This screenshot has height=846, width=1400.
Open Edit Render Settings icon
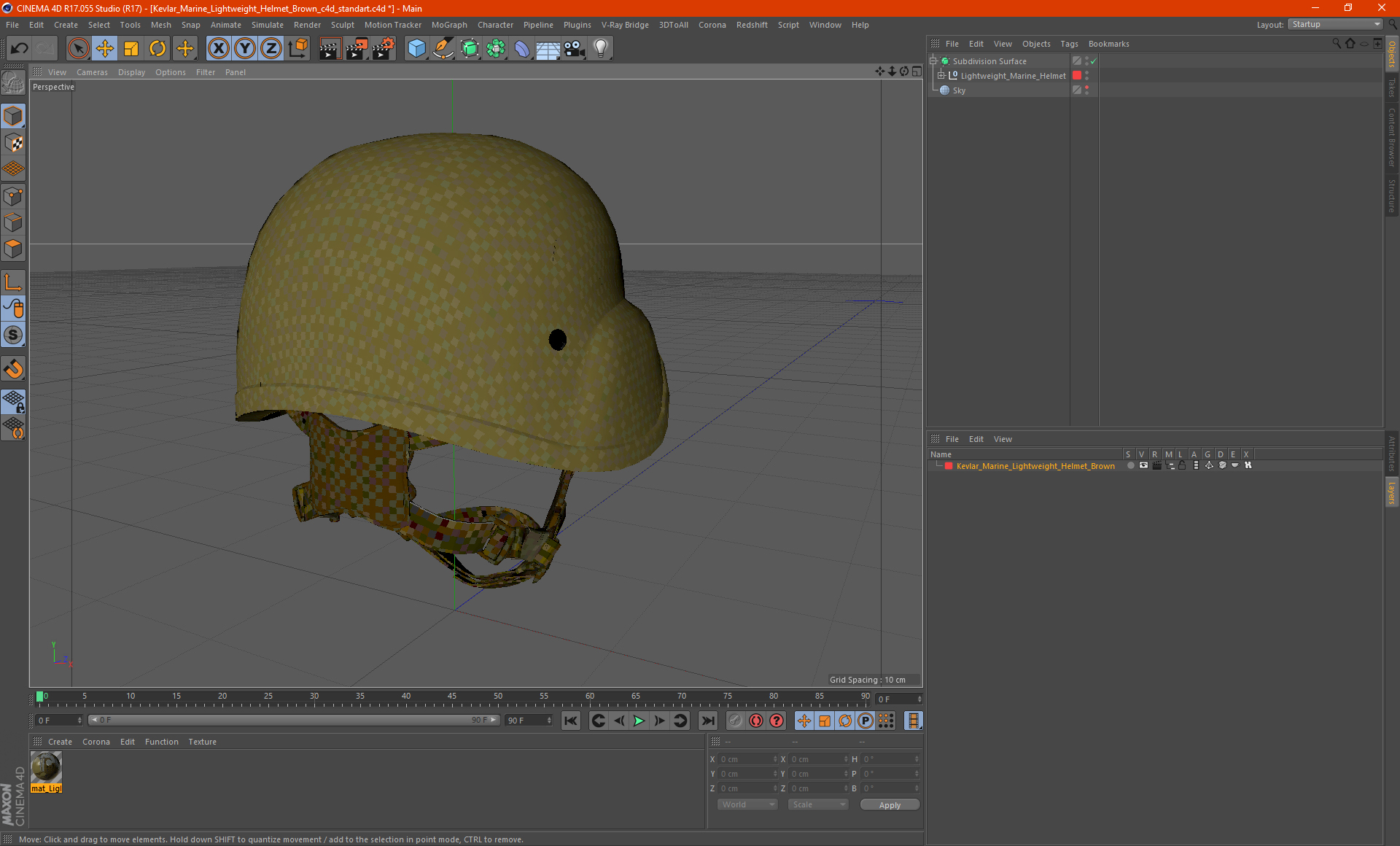pyautogui.click(x=383, y=48)
